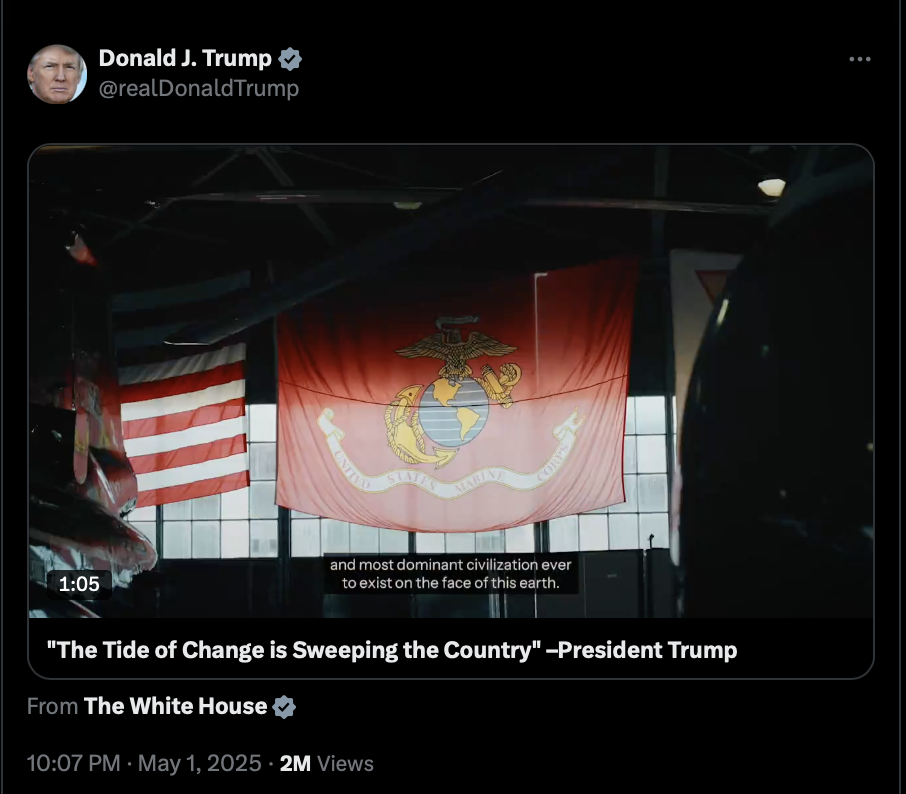This screenshot has height=794, width=906.
Task: Click the "From" label before White House
Action: click(52, 706)
